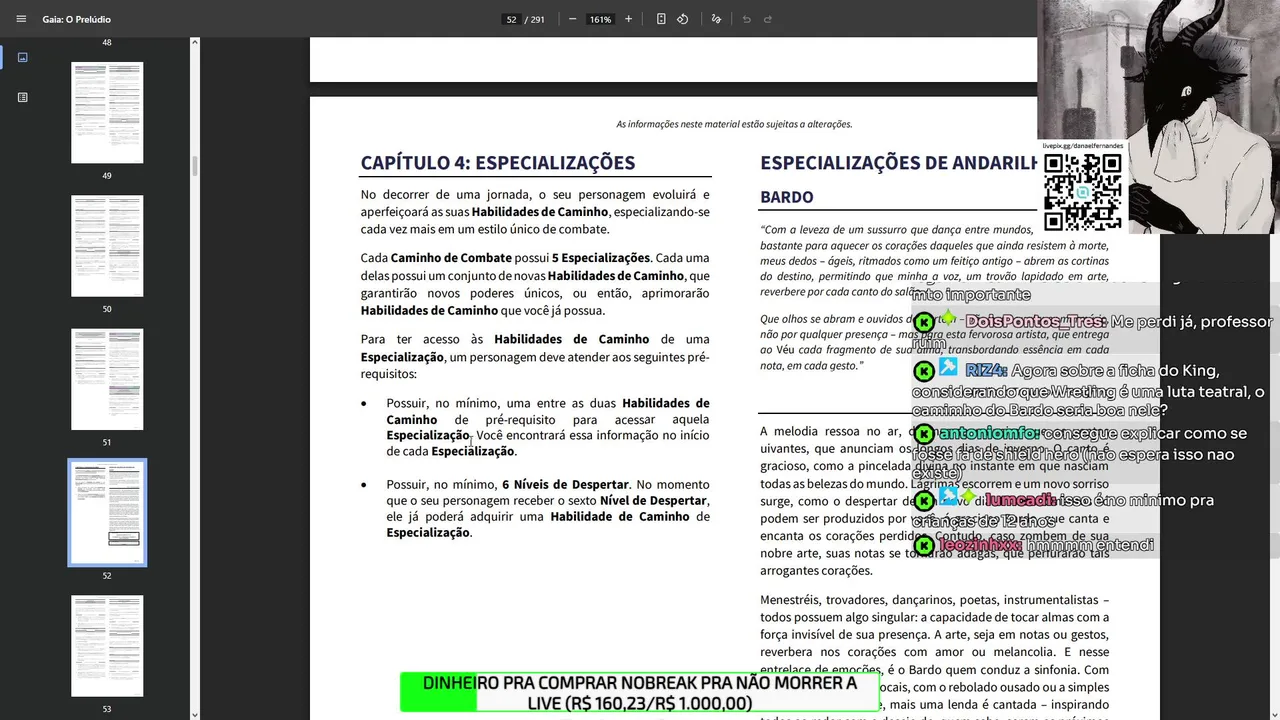
Task: Open page 50 thumbnail
Action: tap(107, 246)
